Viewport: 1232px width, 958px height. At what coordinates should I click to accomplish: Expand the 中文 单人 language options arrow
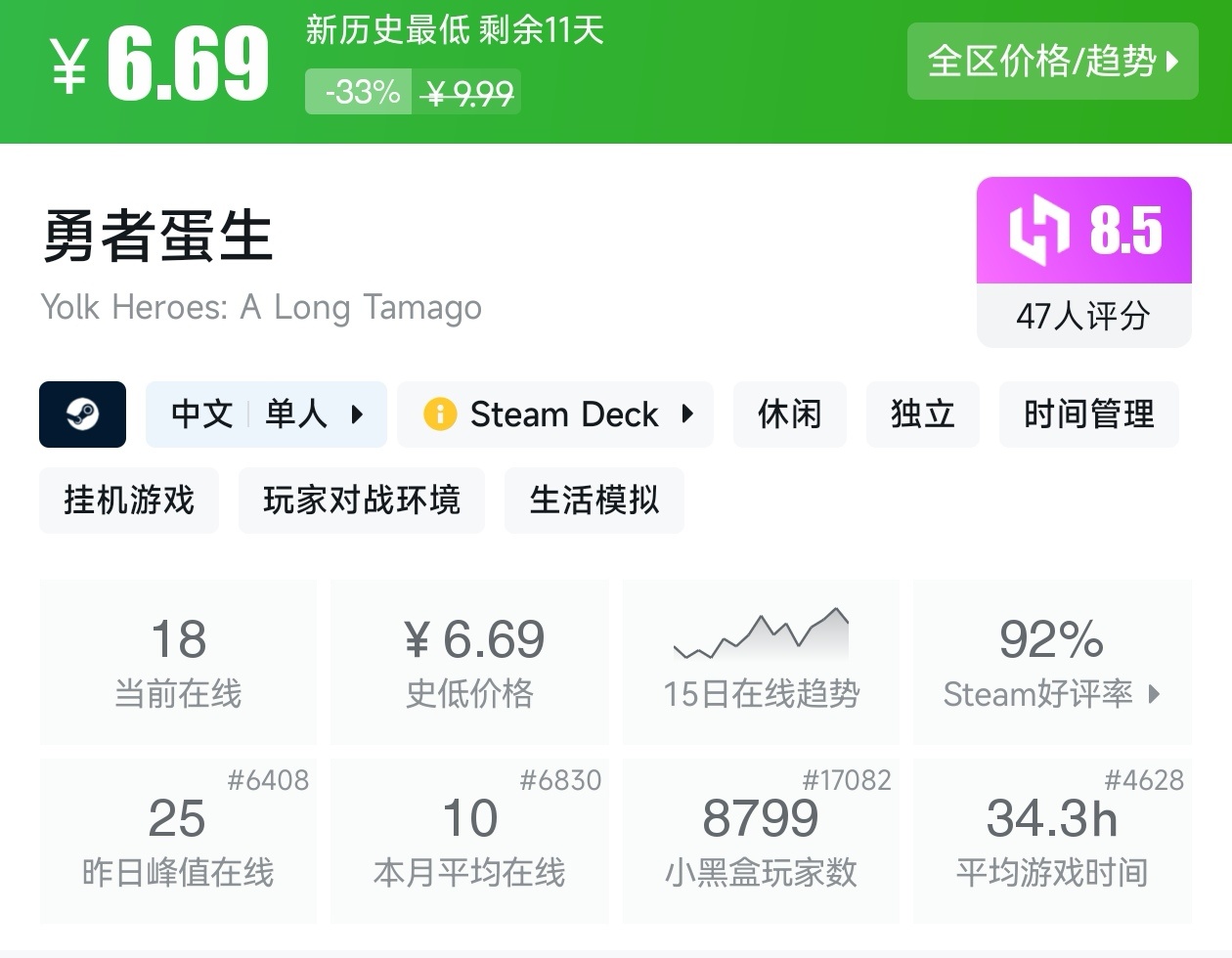pos(357,414)
